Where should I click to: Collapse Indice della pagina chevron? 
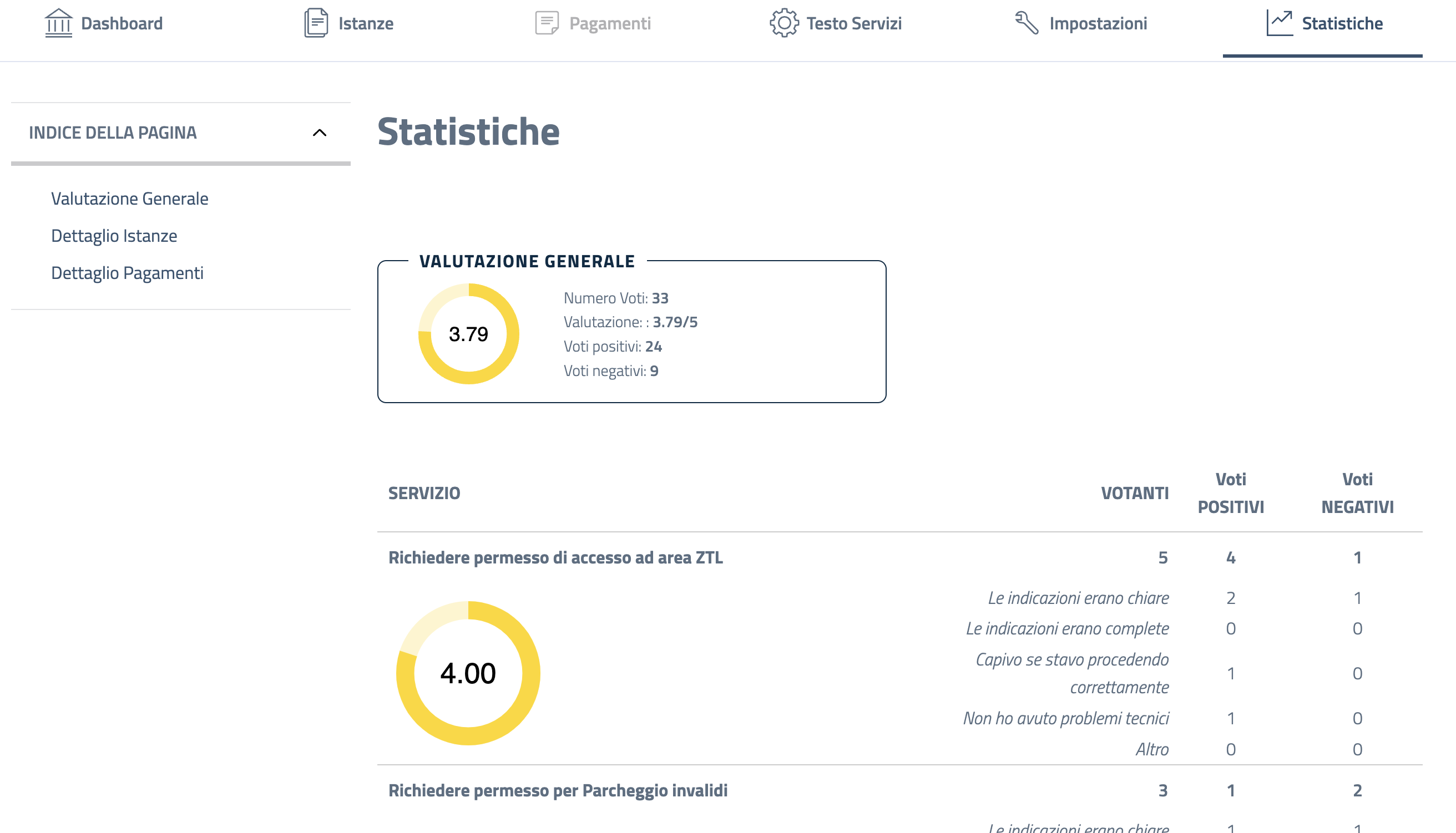320,133
